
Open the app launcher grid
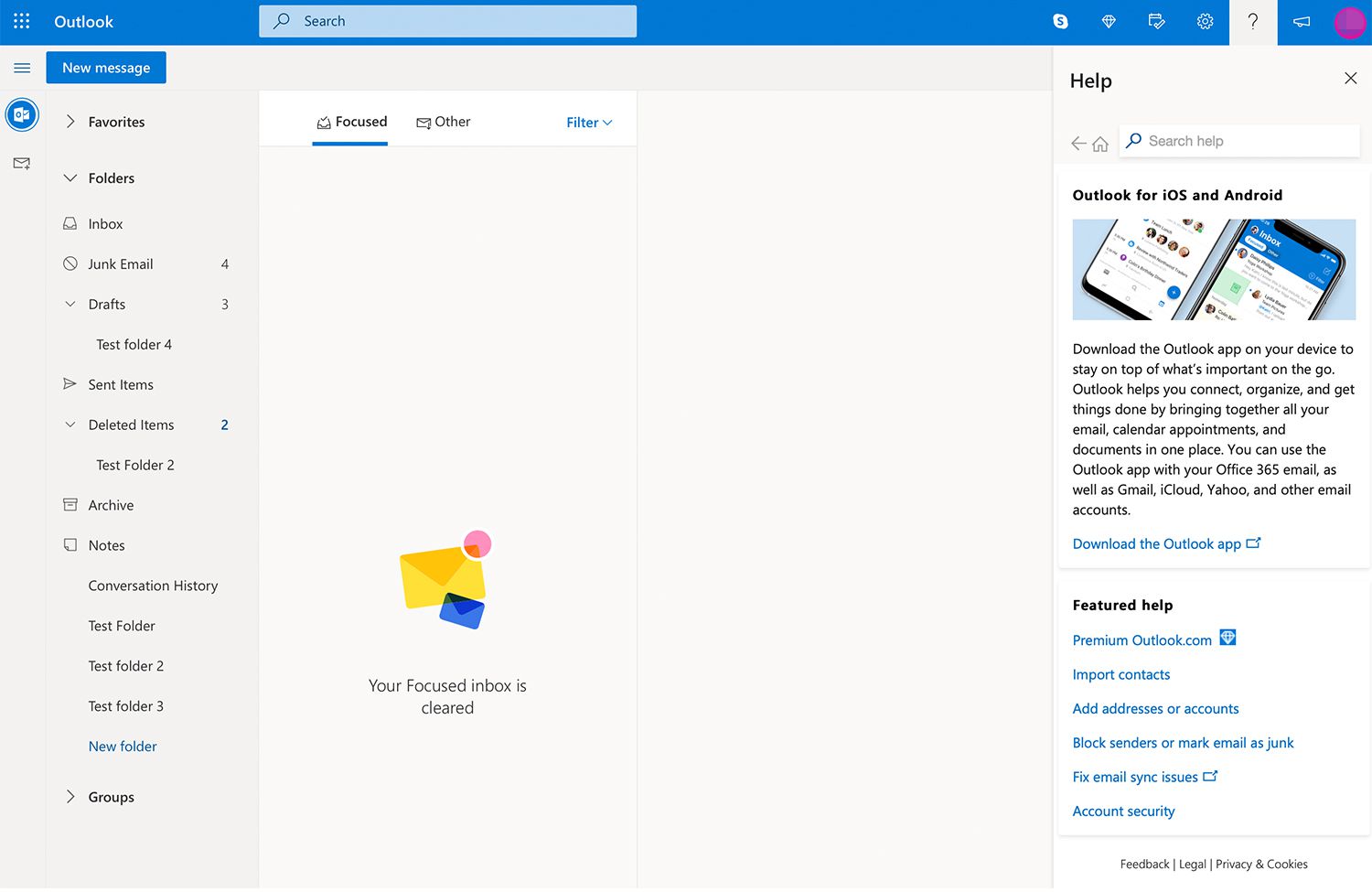click(22, 21)
